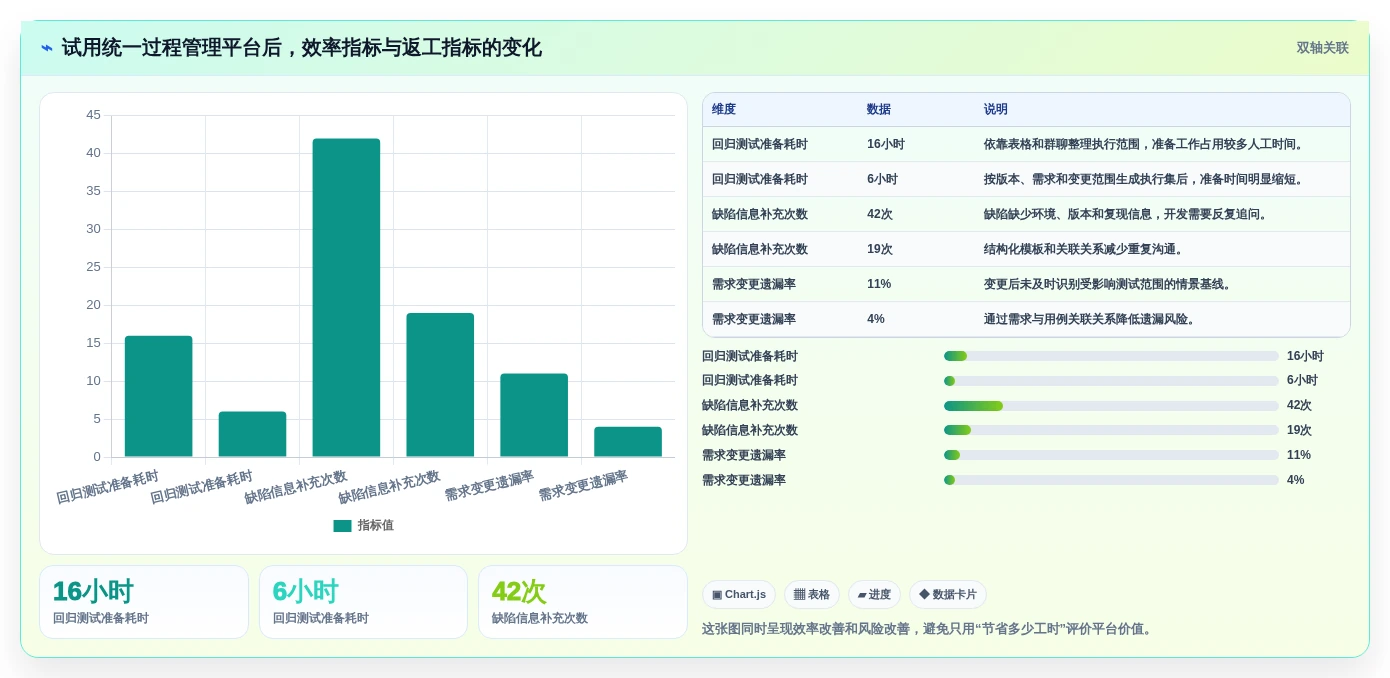Click the 4% progress bar
Image resolution: width=1390 pixels, height=678 pixels.
coord(1111,480)
